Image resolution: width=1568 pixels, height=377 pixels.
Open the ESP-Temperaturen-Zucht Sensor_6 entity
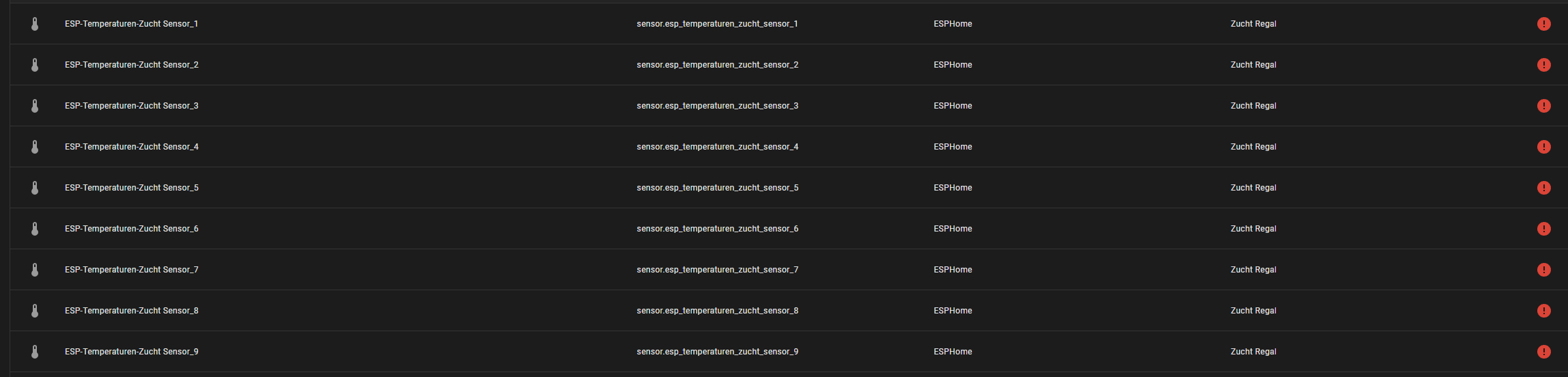coord(131,229)
